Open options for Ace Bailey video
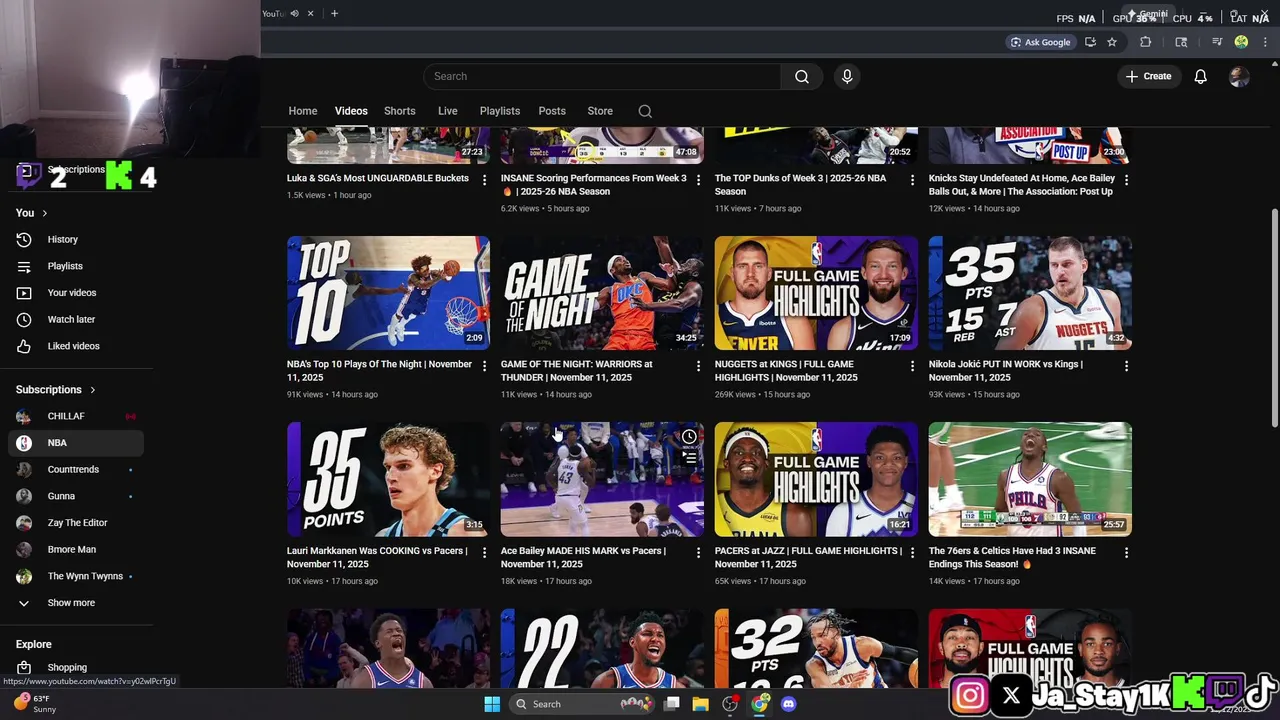 pos(698,552)
